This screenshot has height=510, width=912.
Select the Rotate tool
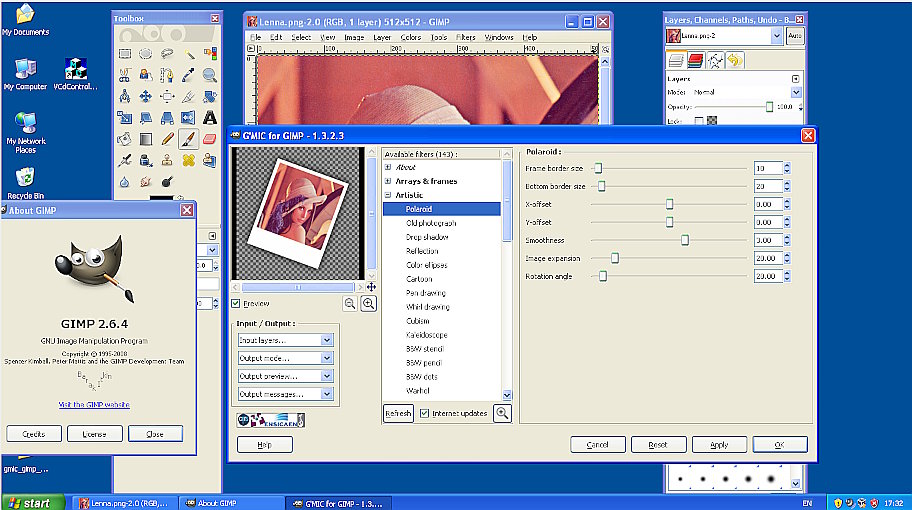[x=210, y=97]
